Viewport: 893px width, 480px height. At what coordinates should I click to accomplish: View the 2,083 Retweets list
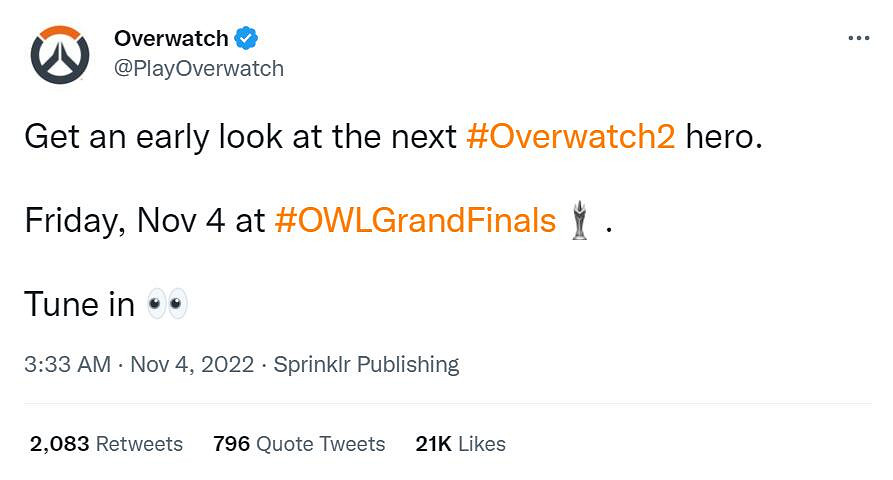click(106, 443)
